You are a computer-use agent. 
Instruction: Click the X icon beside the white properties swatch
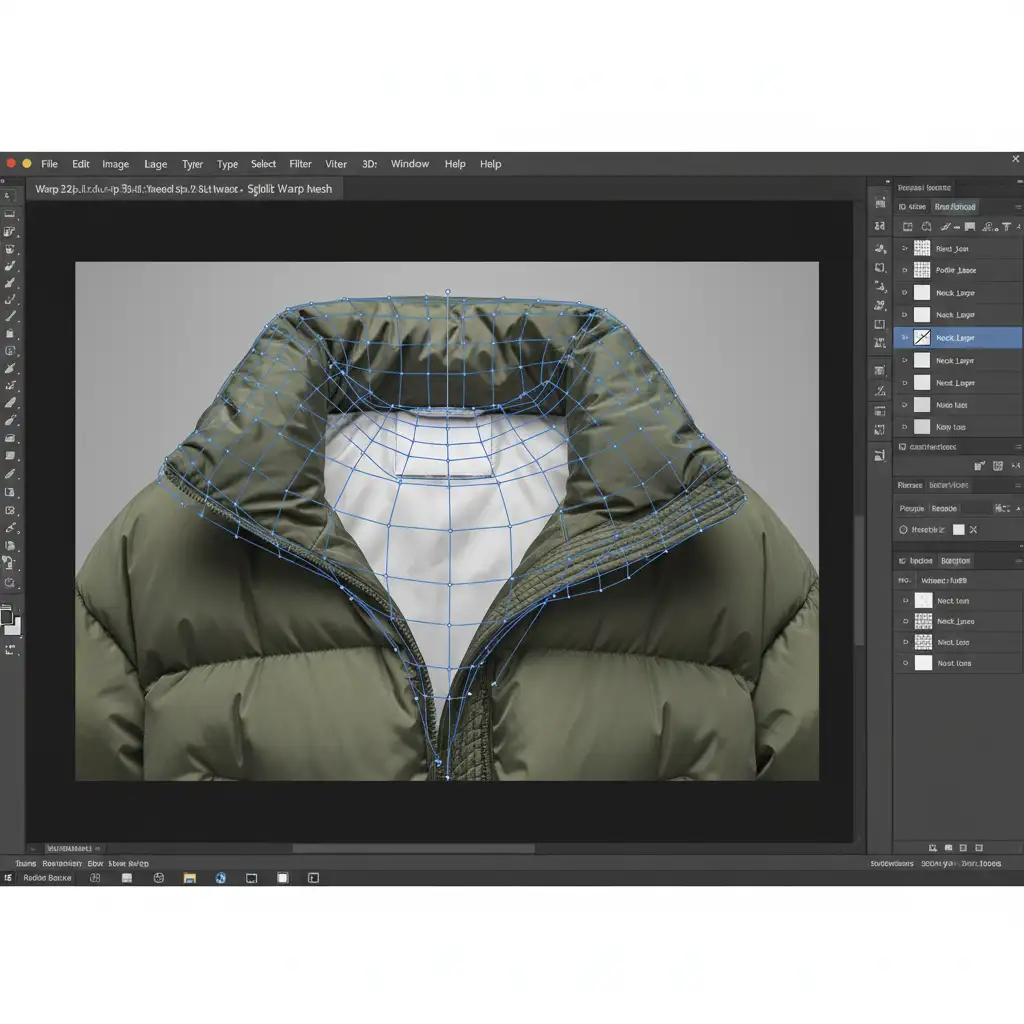click(973, 530)
